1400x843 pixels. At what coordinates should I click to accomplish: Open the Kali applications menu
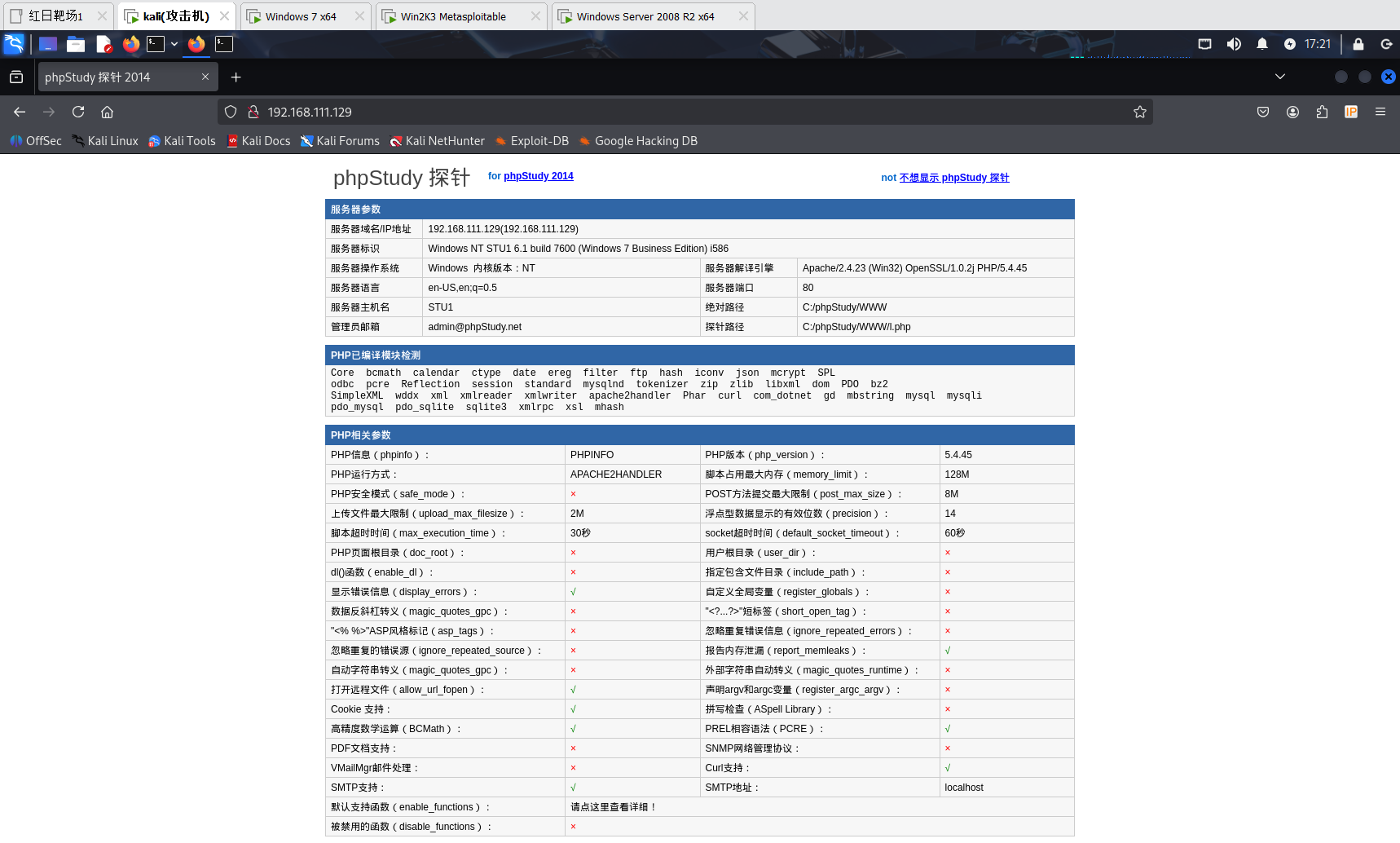(x=14, y=44)
